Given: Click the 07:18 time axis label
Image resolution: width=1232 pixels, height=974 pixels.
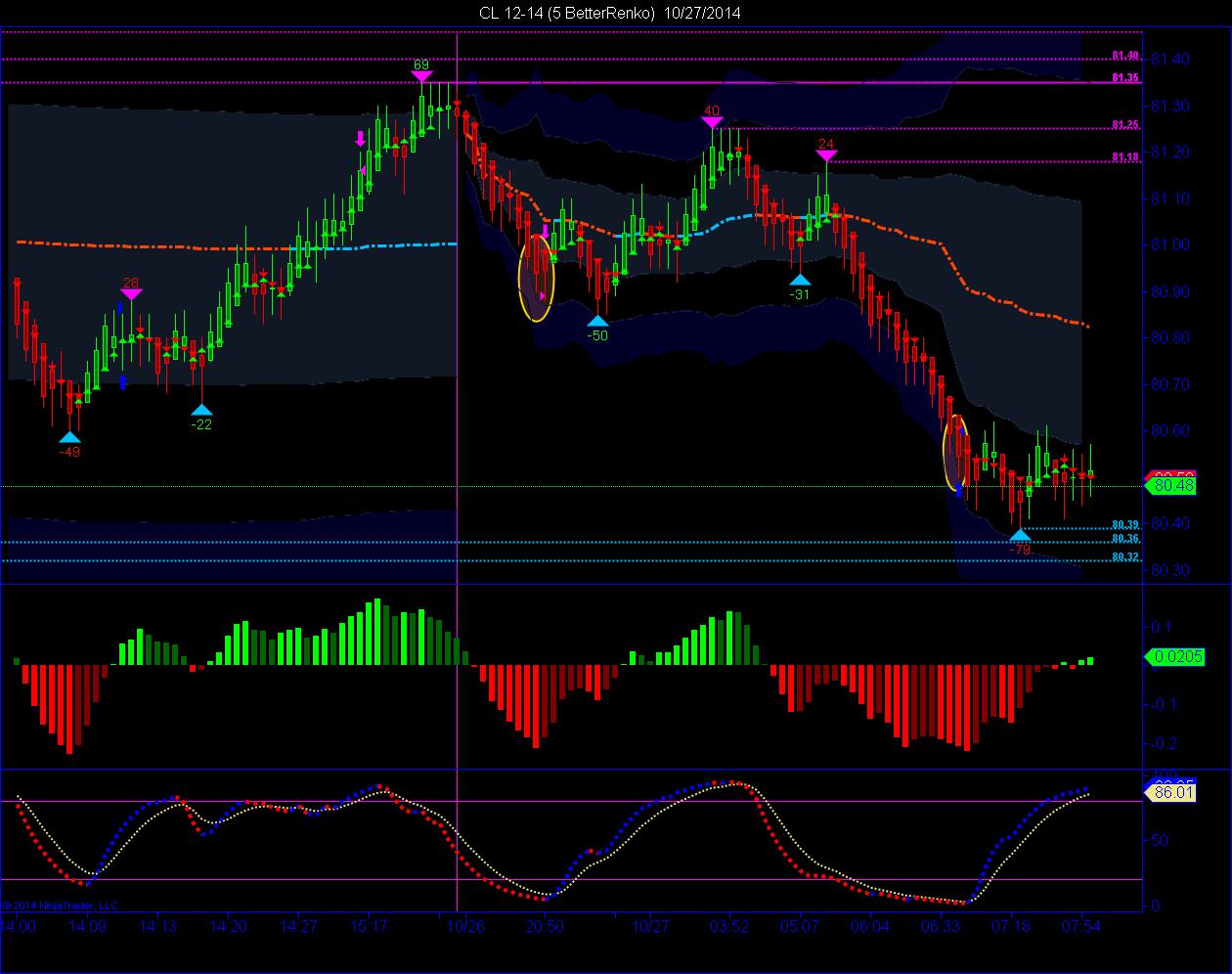Looking at the screenshot, I should (x=1012, y=925).
